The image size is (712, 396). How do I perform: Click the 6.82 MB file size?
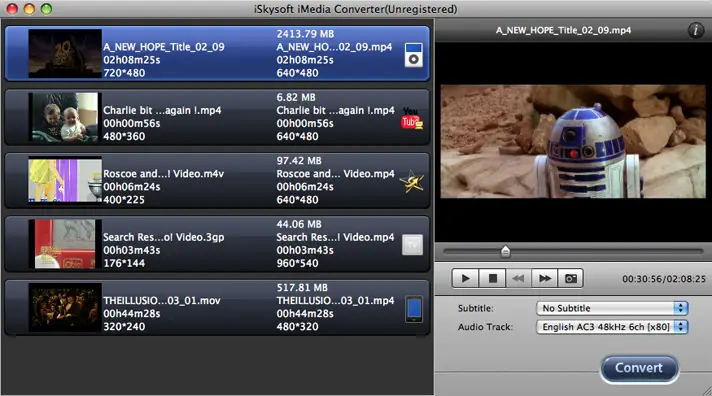(296, 98)
